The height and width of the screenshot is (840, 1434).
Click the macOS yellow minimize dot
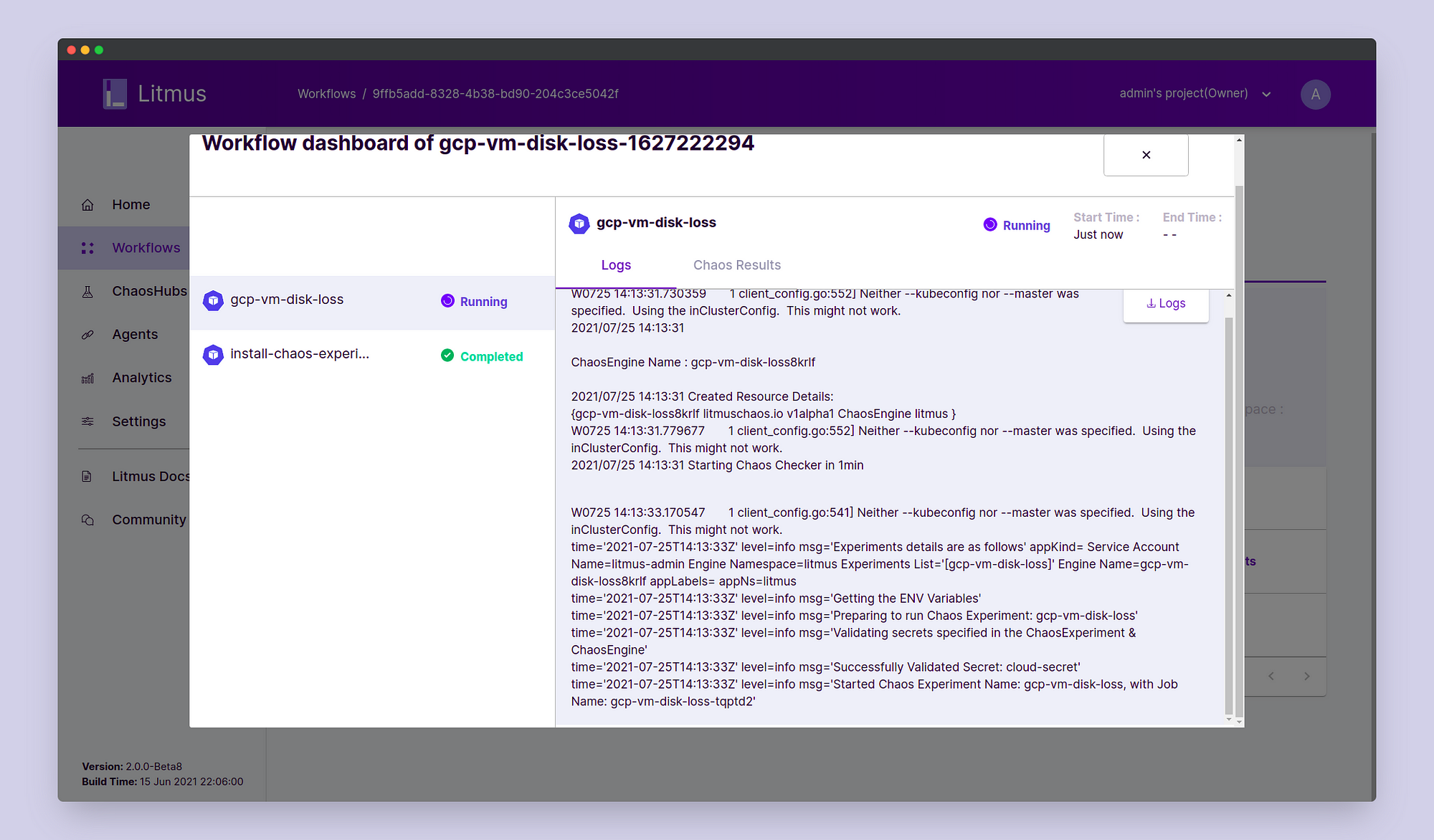[85, 50]
